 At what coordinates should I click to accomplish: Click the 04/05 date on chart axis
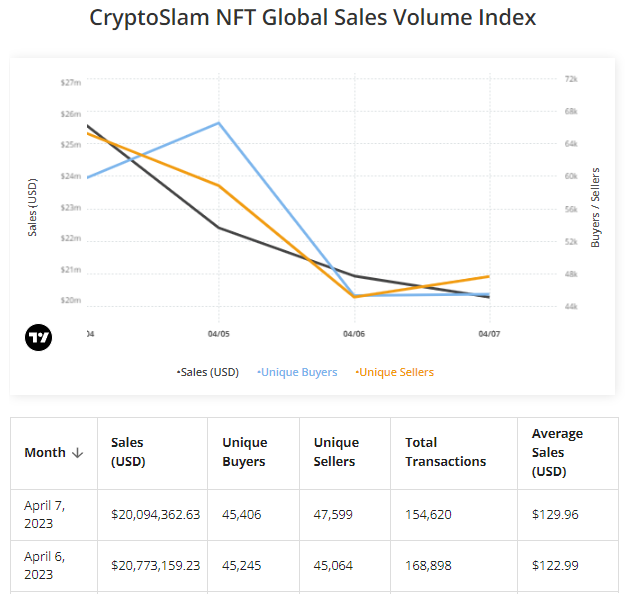pos(219,333)
